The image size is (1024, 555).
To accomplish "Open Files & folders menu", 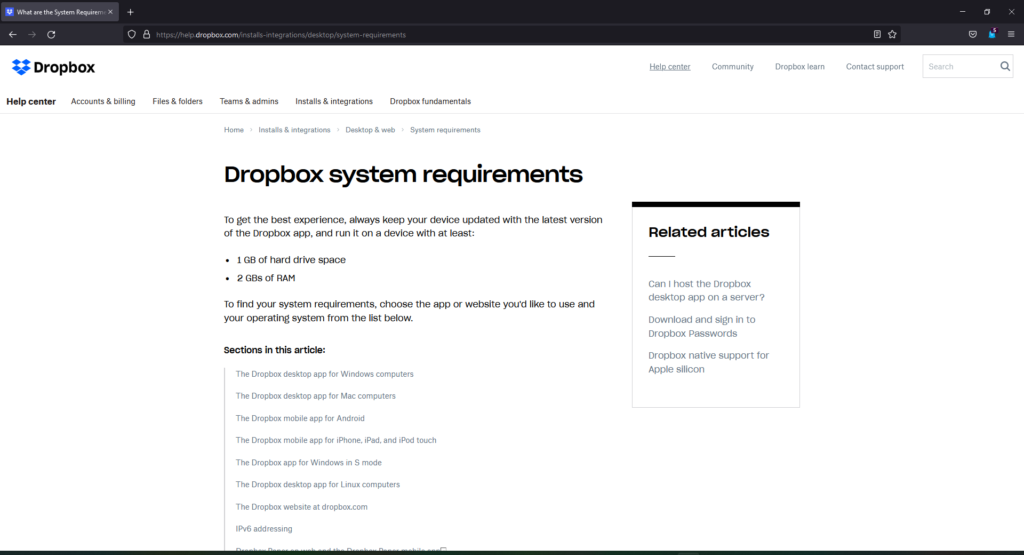I will (177, 101).
